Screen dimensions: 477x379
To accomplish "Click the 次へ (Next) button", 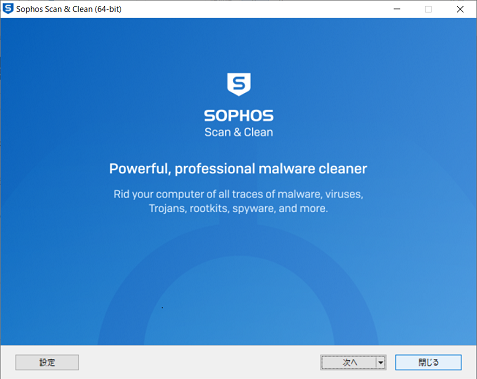I will point(349,362).
